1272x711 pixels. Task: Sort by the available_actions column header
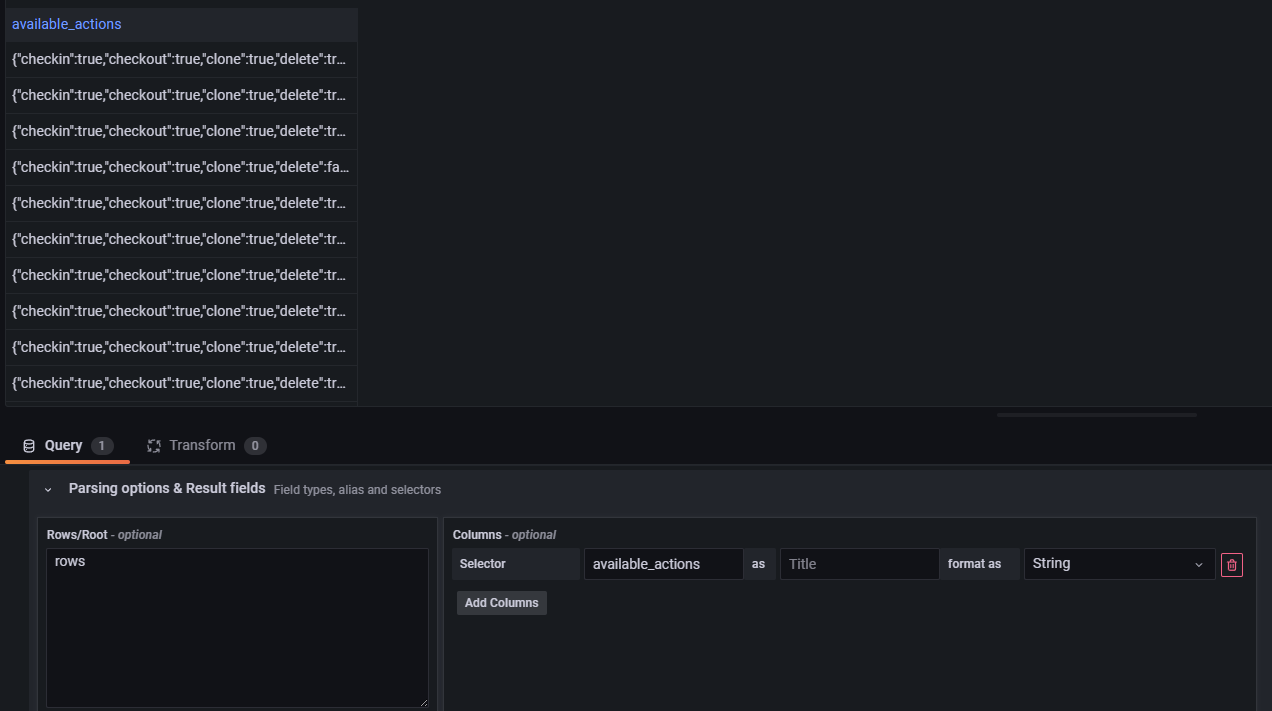[x=66, y=23]
